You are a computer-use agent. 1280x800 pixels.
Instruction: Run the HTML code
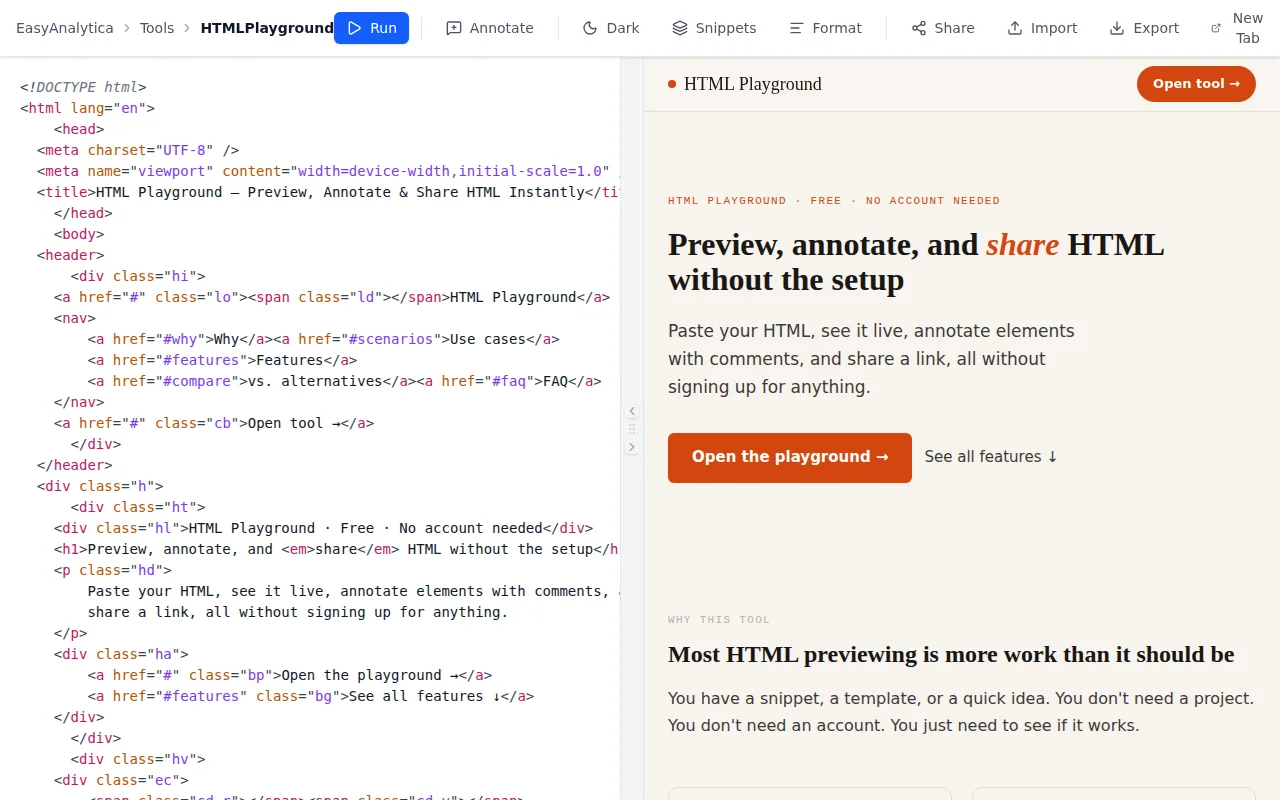pyautogui.click(x=371, y=28)
